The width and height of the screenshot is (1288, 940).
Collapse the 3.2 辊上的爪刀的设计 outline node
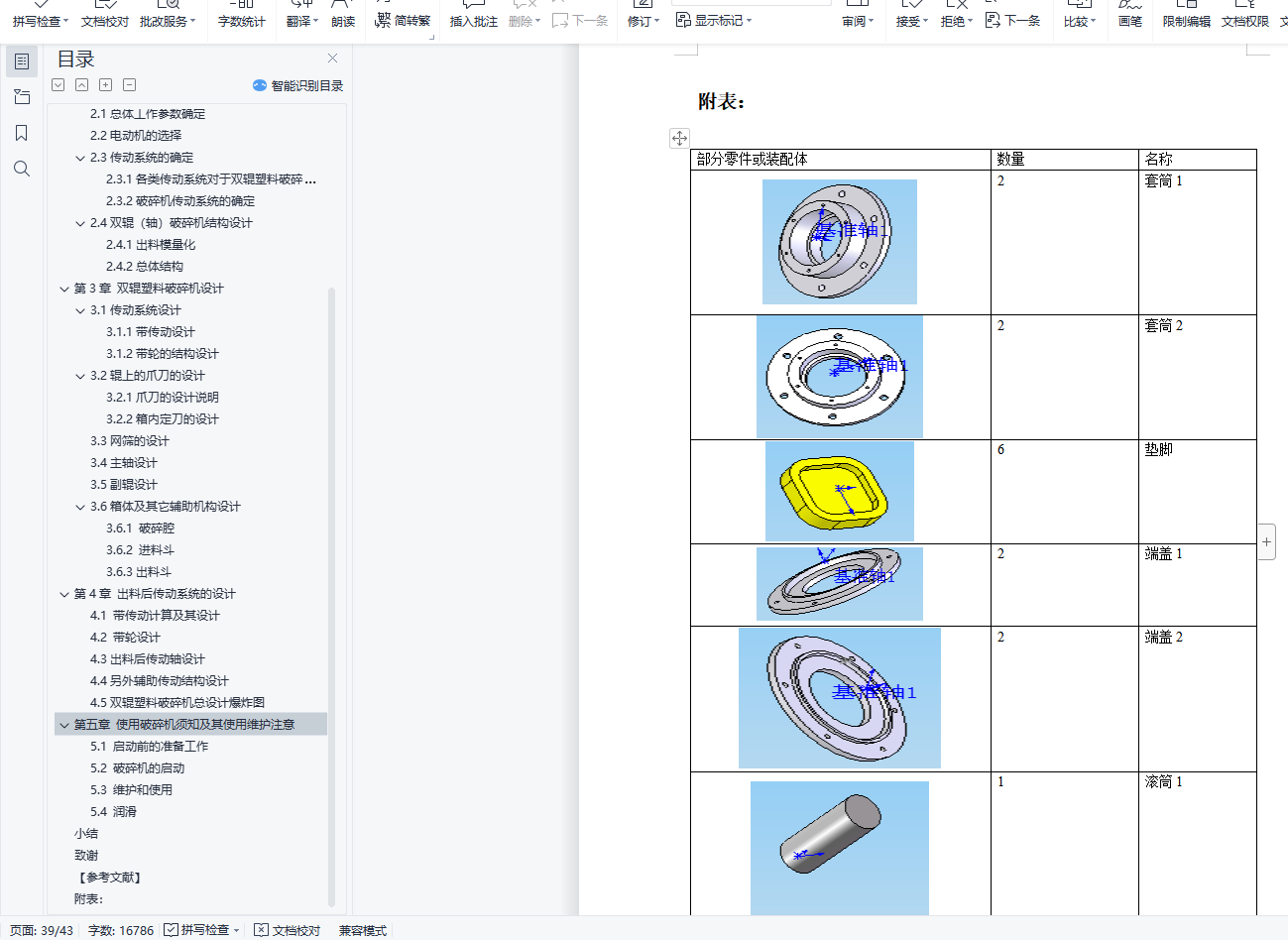point(80,376)
